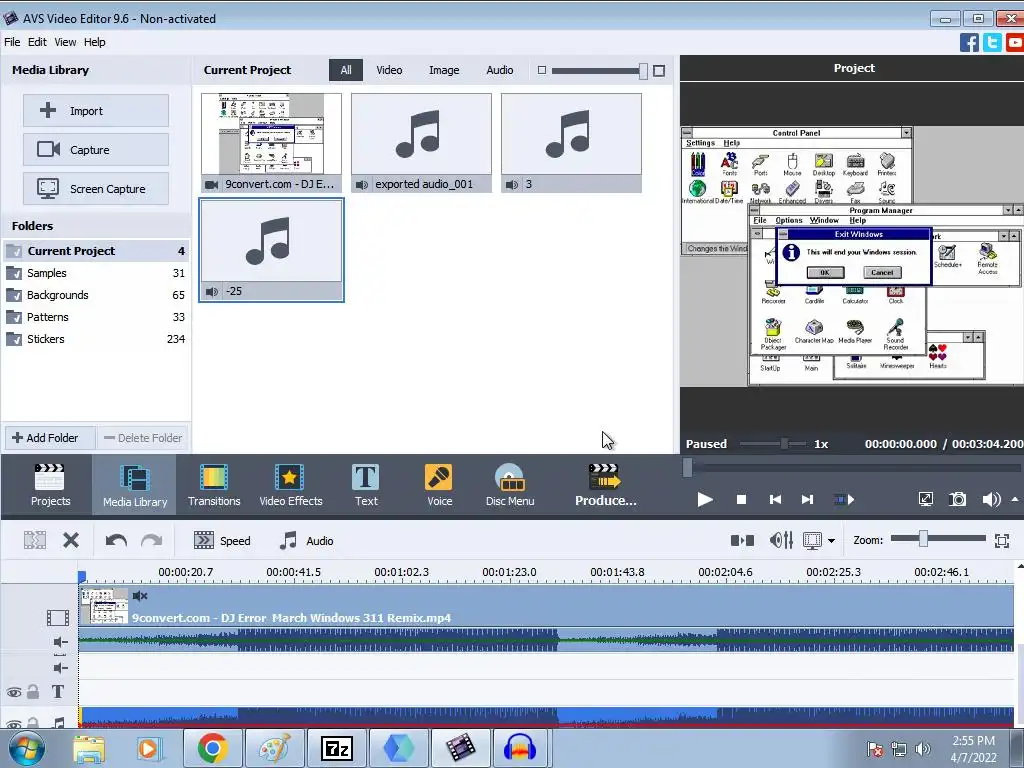This screenshot has height=768, width=1024.
Task: Select the All filter tab
Action: tap(346, 70)
